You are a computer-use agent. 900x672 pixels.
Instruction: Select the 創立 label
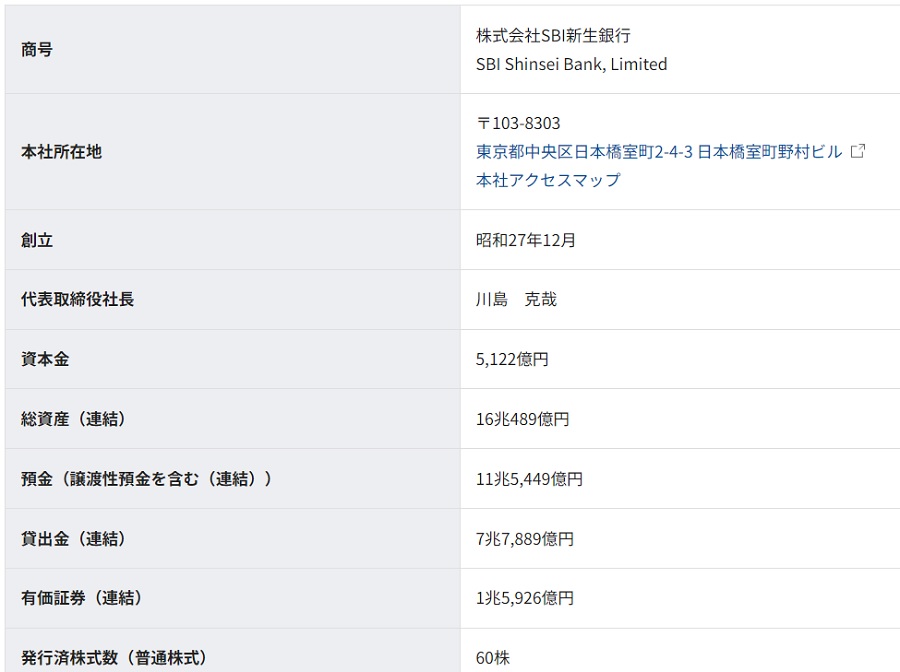pos(37,240)
